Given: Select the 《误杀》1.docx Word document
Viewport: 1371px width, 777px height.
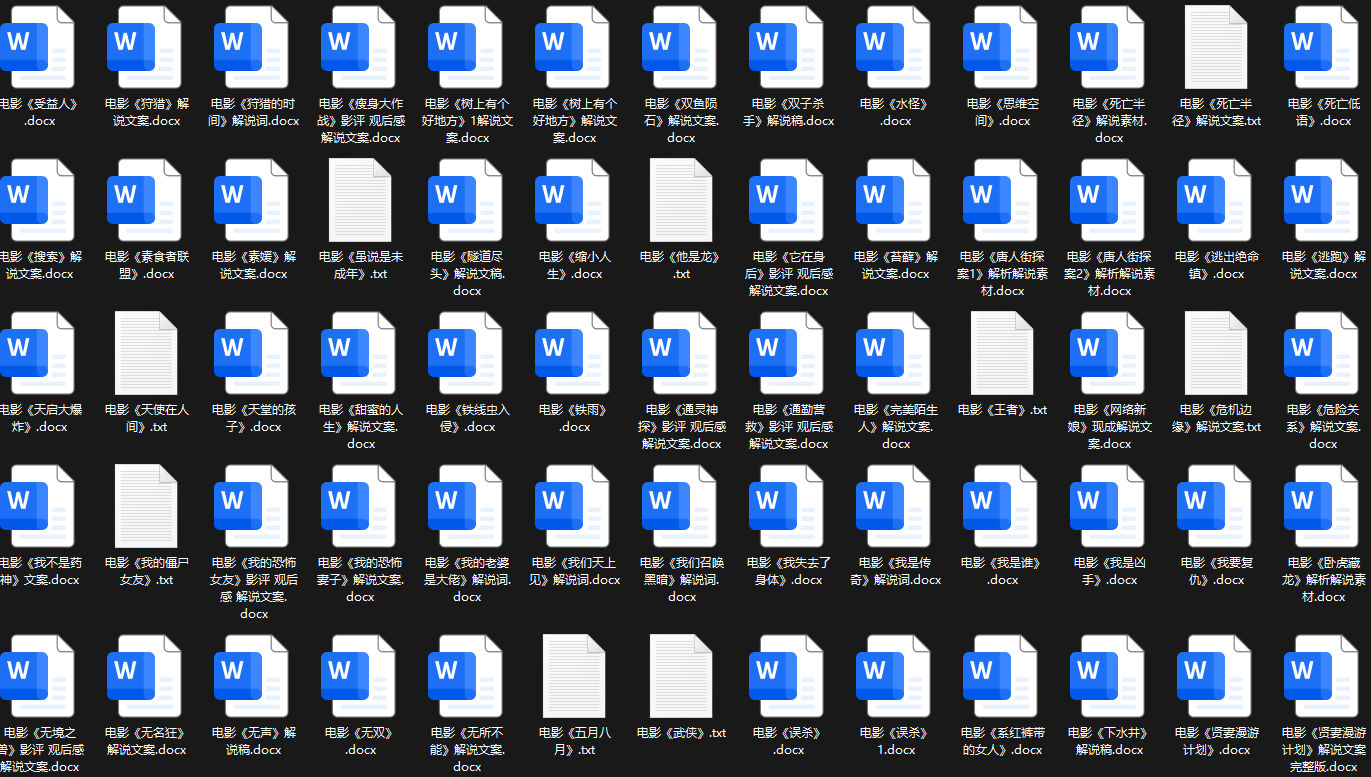Looking at the screenshot, I should pyautogui.click(x=894, y=674).
